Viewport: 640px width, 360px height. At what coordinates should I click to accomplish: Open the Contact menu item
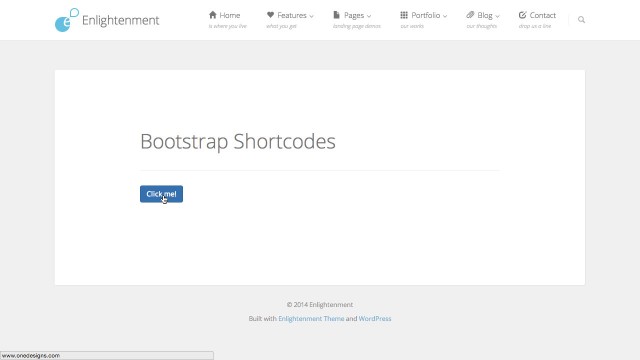pos(543,16)
